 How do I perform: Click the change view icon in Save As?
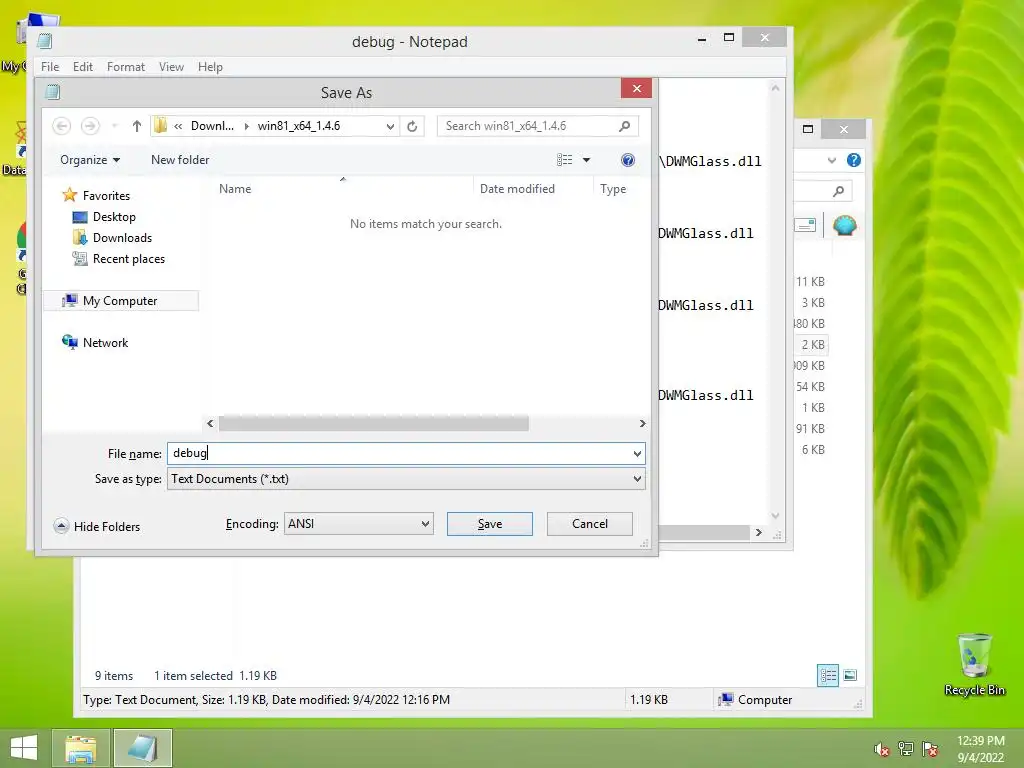tap(565, 160)
